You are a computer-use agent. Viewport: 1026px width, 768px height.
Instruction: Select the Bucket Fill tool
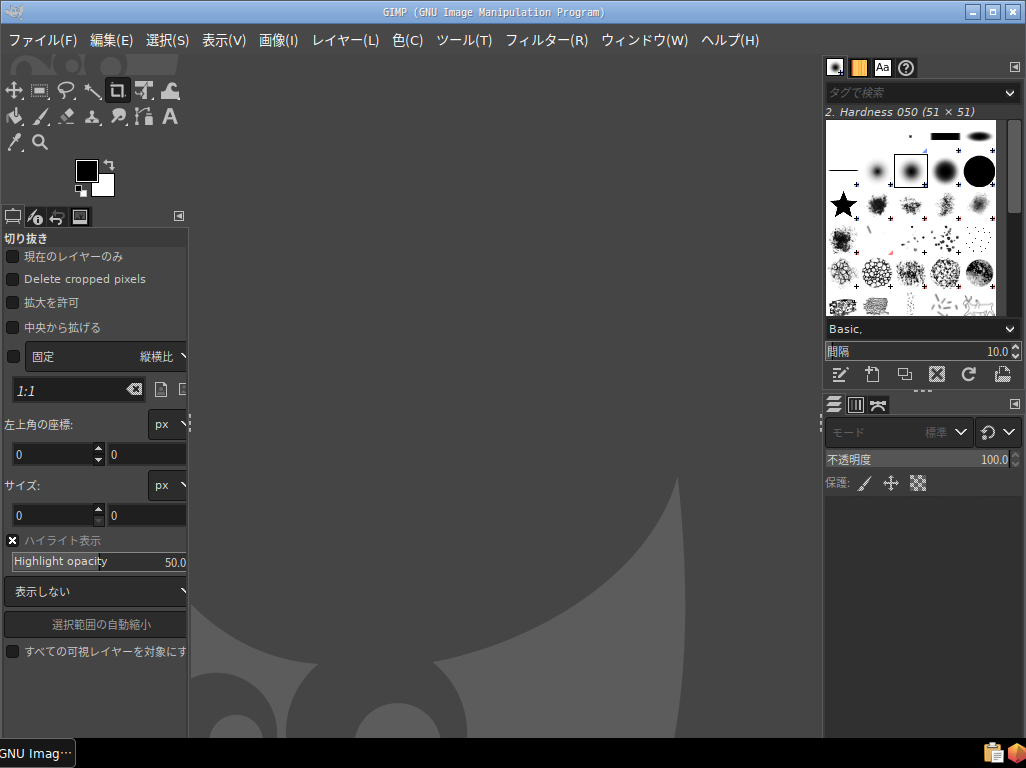click(x=14, y=116)
